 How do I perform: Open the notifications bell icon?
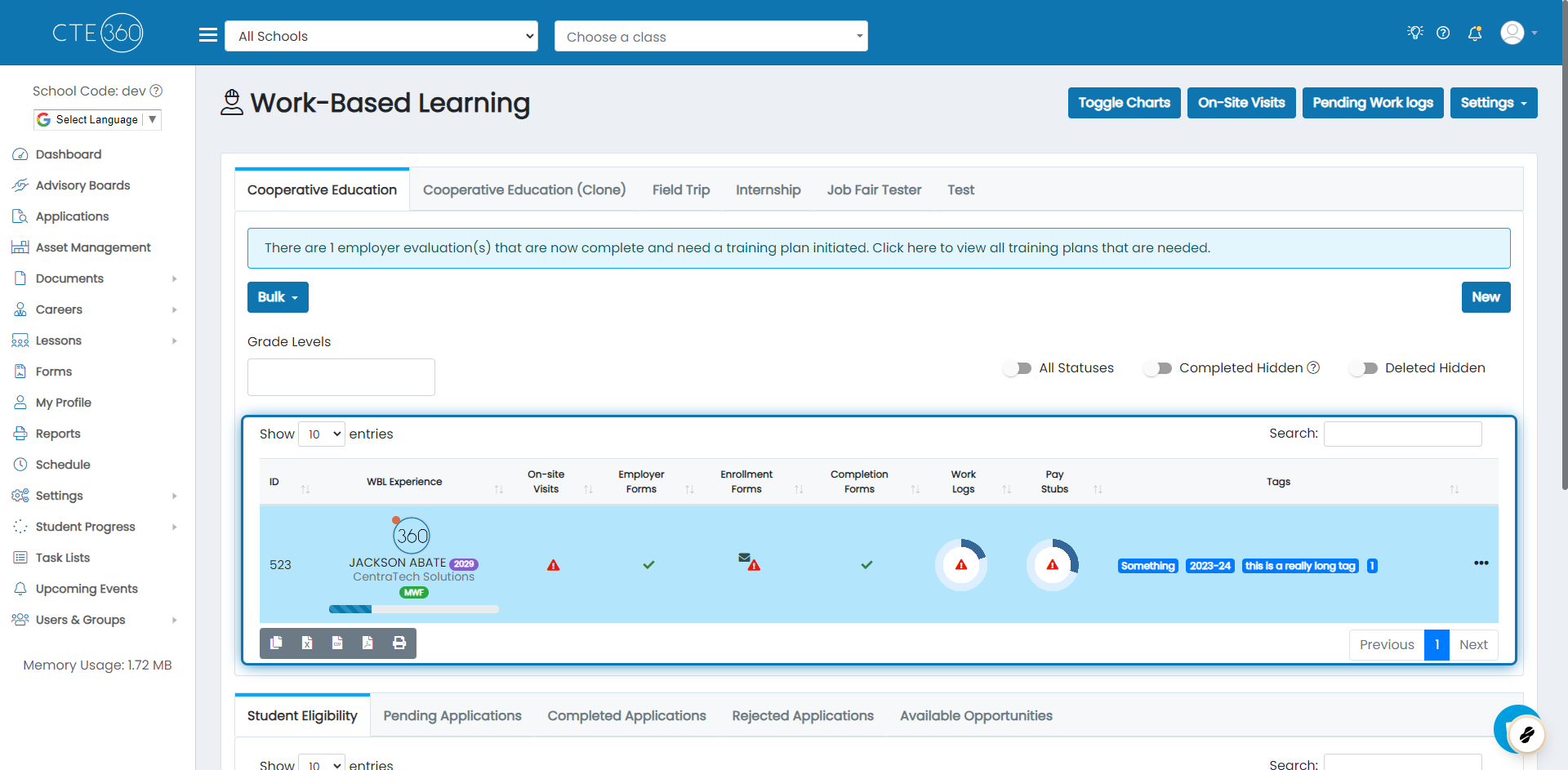point(1475,33)
